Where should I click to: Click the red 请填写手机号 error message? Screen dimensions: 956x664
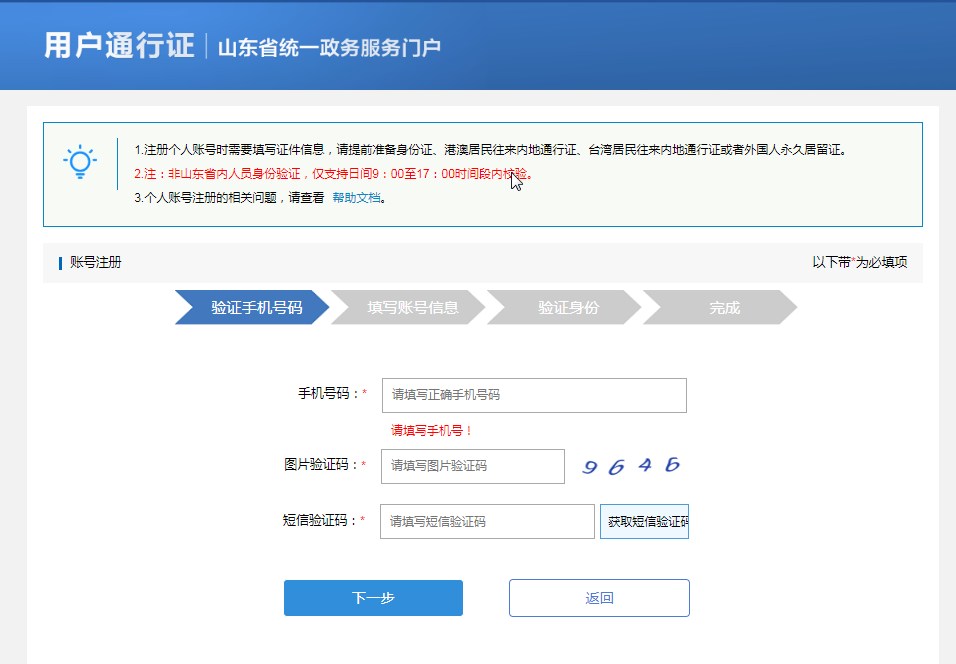coord(431,431)
